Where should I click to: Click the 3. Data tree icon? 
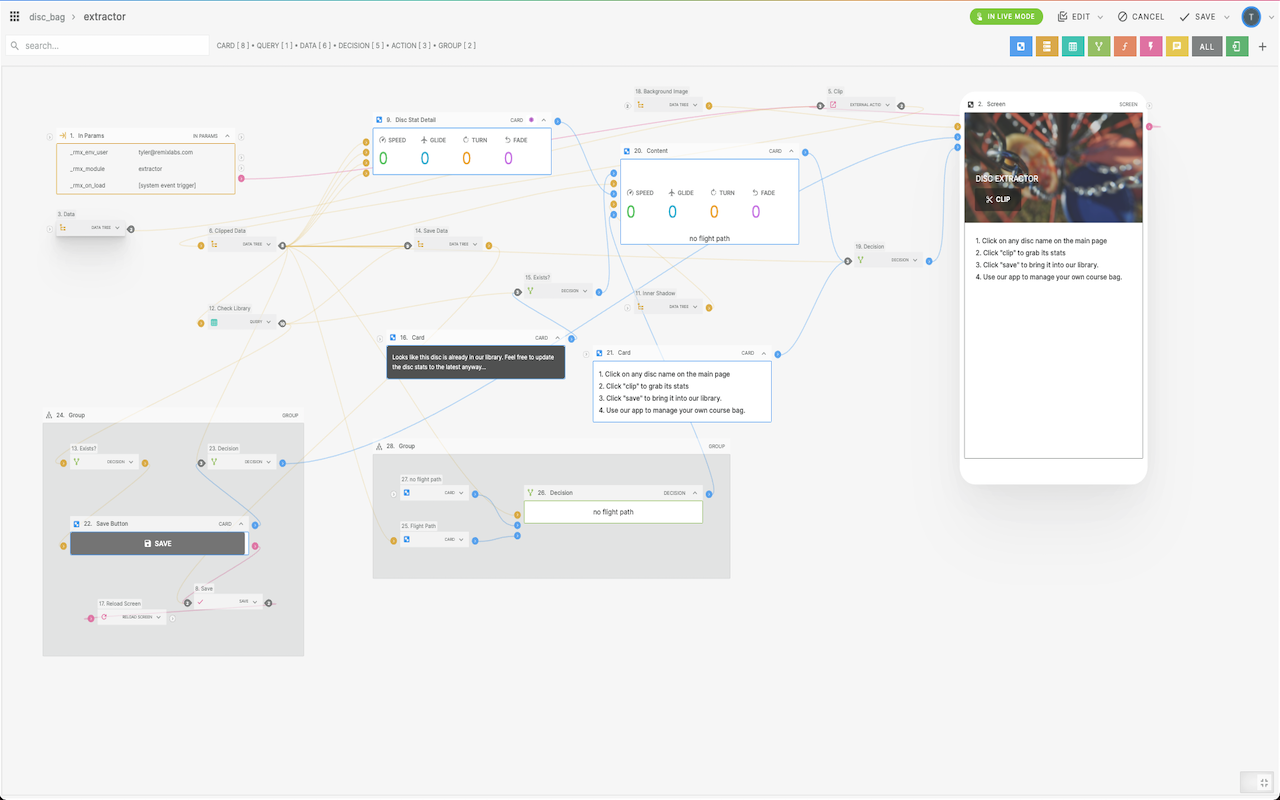[63, 228]
